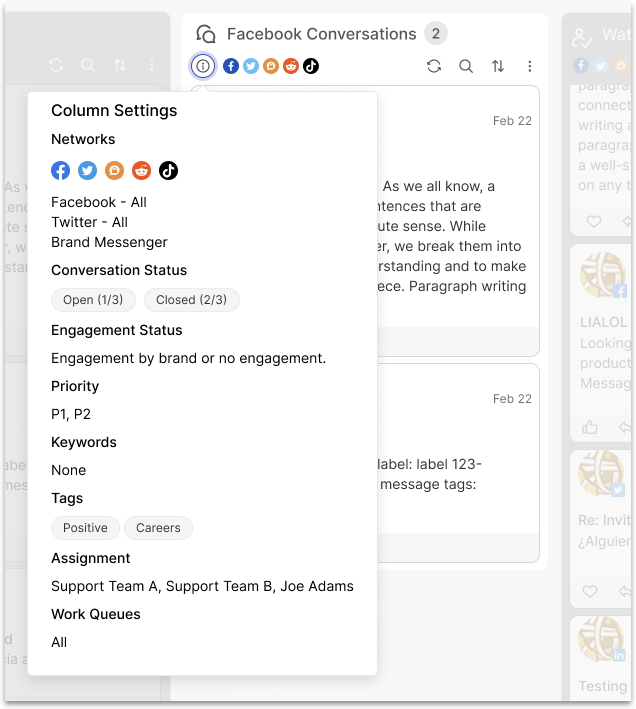This screenshot has width=636, height=709.
Task: Click Reddit icon in column header
Action: click(291, 66)
